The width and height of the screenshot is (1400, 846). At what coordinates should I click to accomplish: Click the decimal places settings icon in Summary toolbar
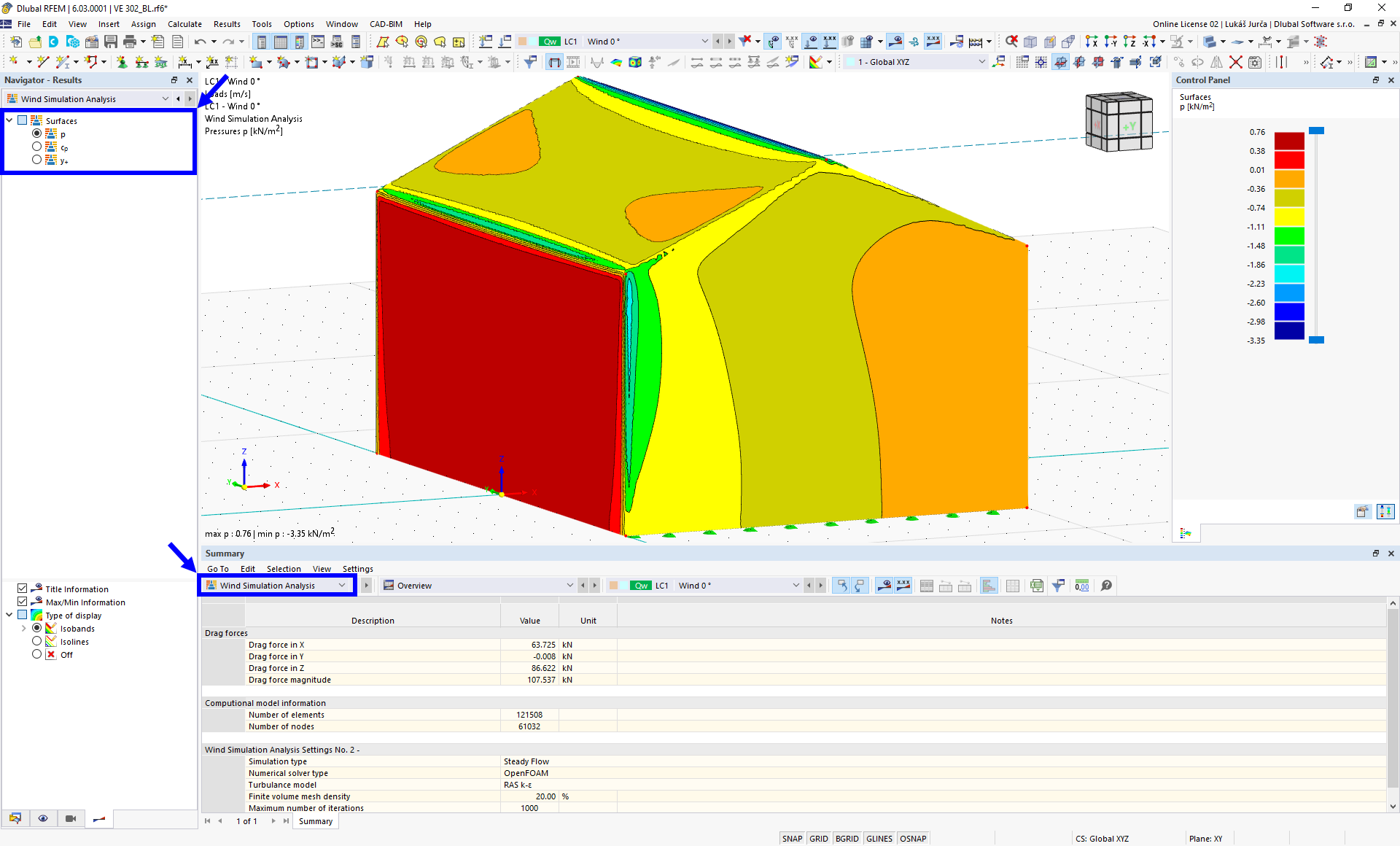tap(1082, 585)
